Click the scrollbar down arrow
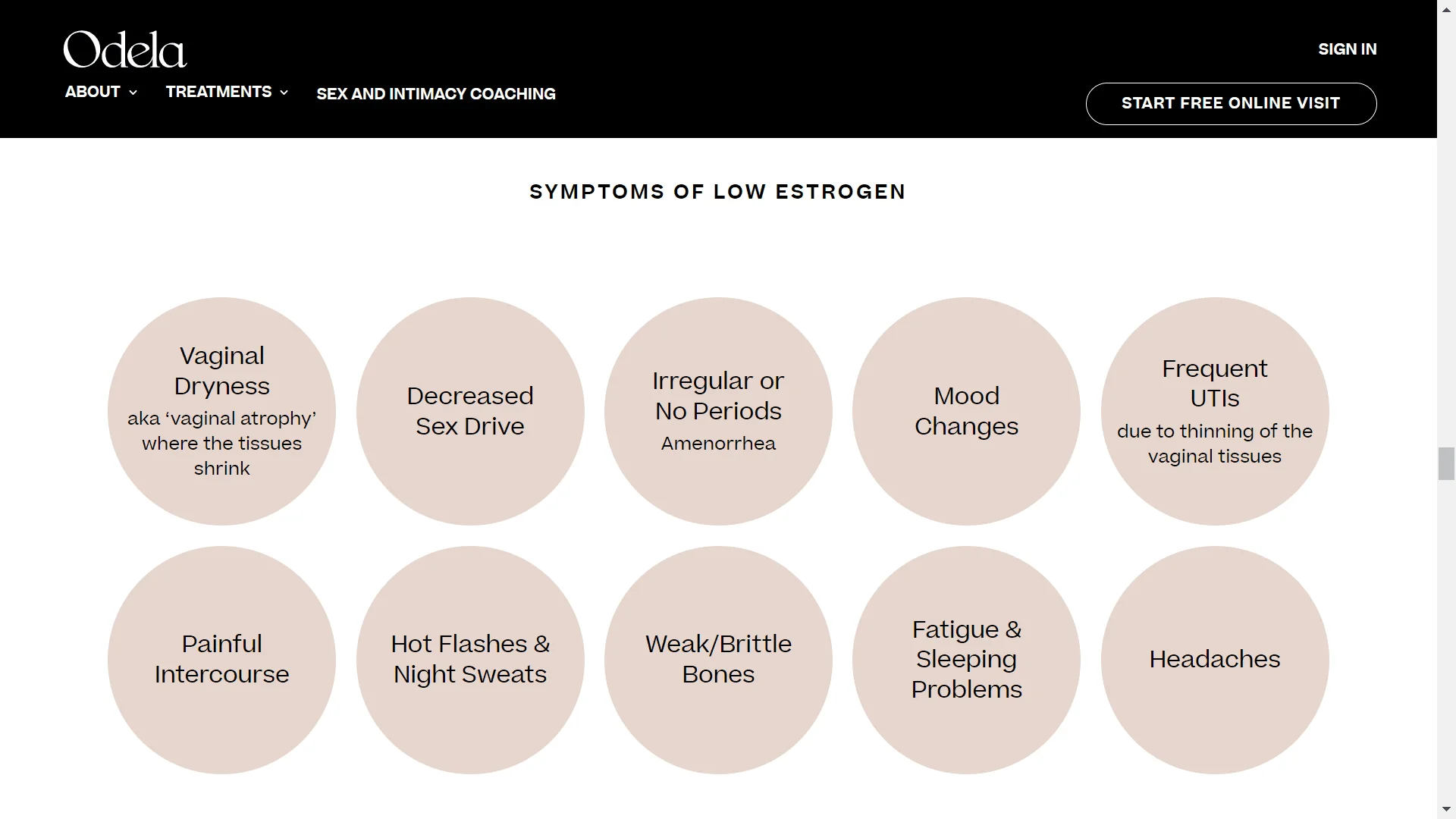 point(1446,810)
